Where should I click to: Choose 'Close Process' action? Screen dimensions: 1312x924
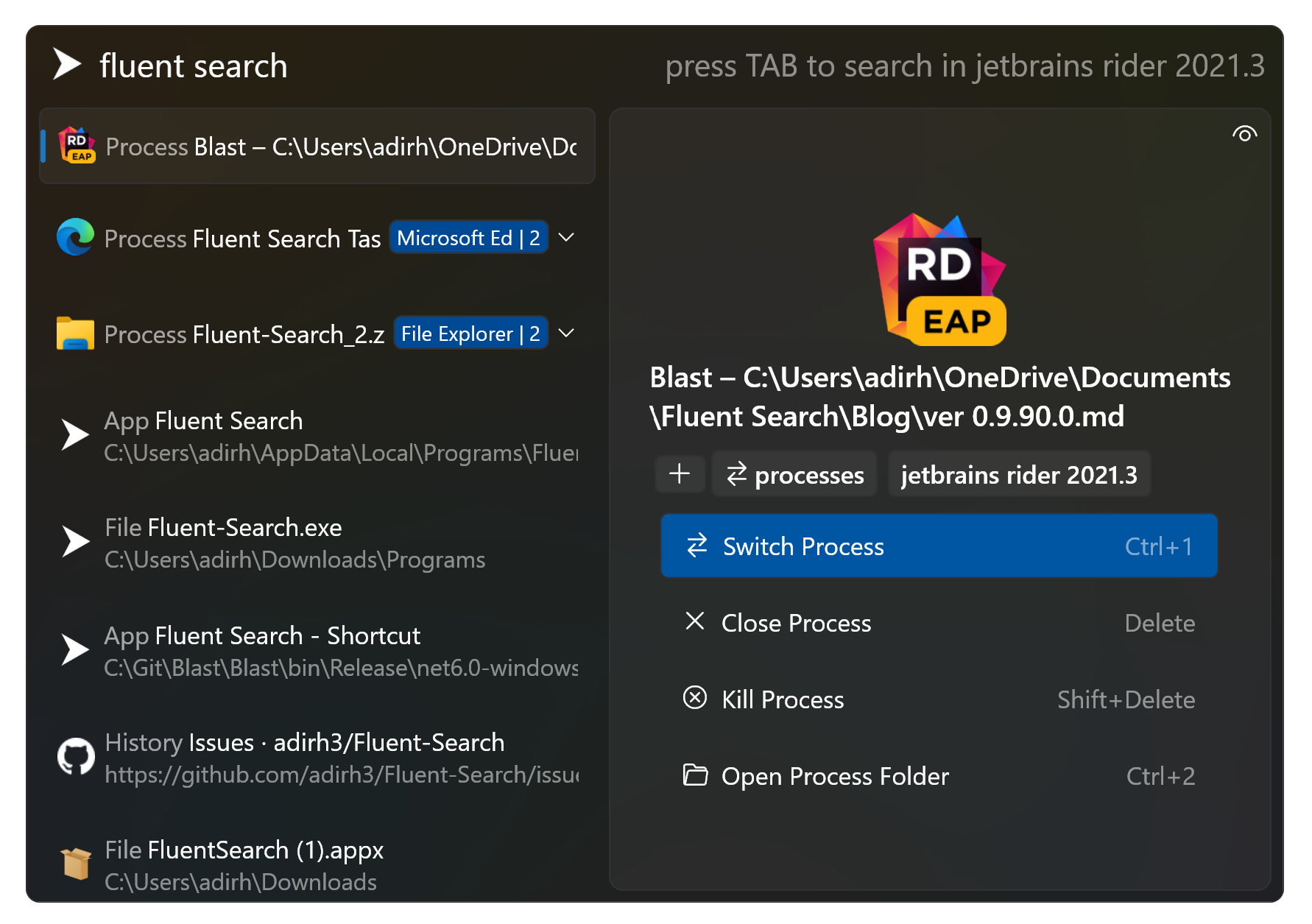pos(939,623)
